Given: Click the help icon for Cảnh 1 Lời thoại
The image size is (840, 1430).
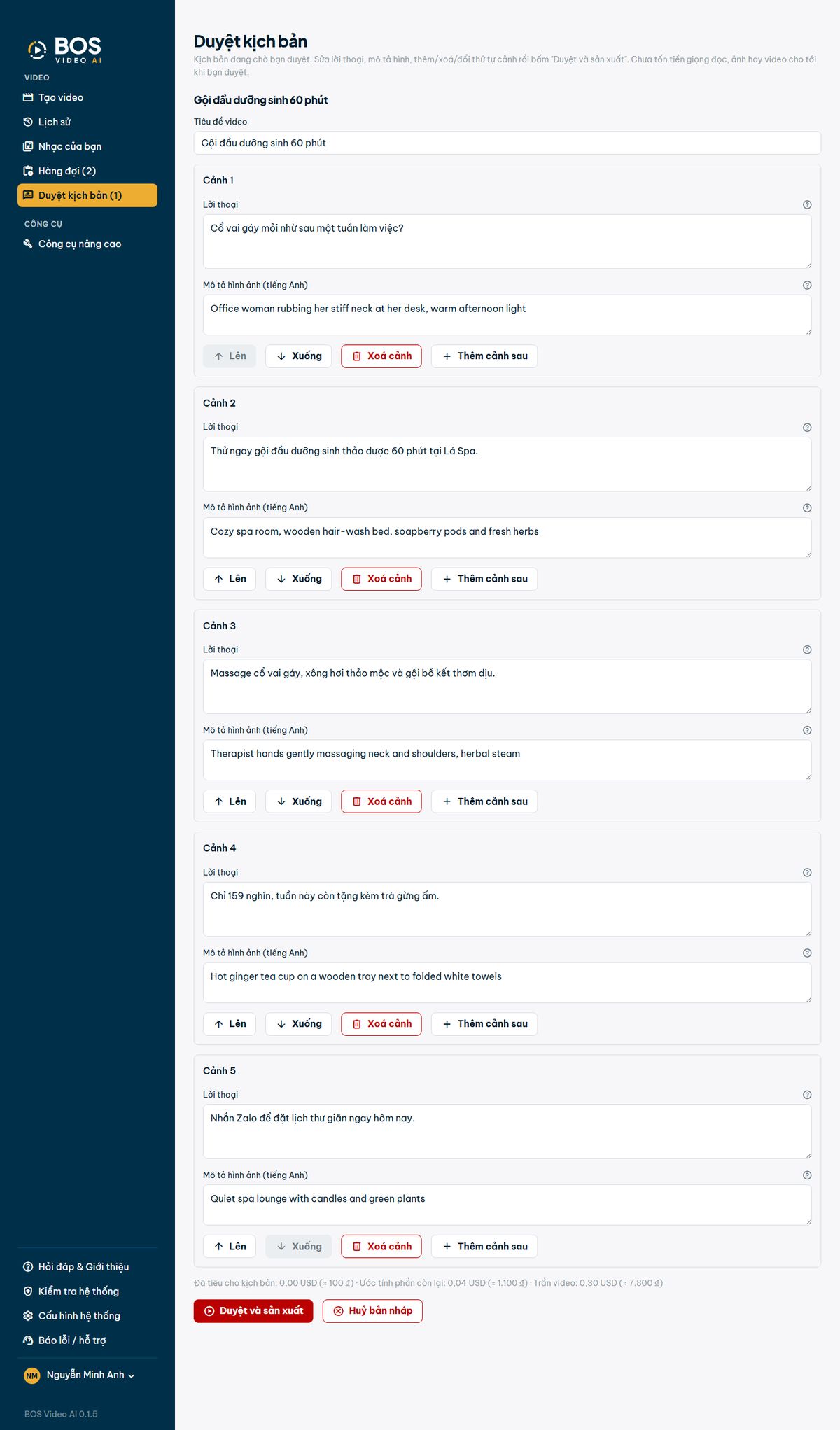Looking at the screenshot, I should click(807, 204).
